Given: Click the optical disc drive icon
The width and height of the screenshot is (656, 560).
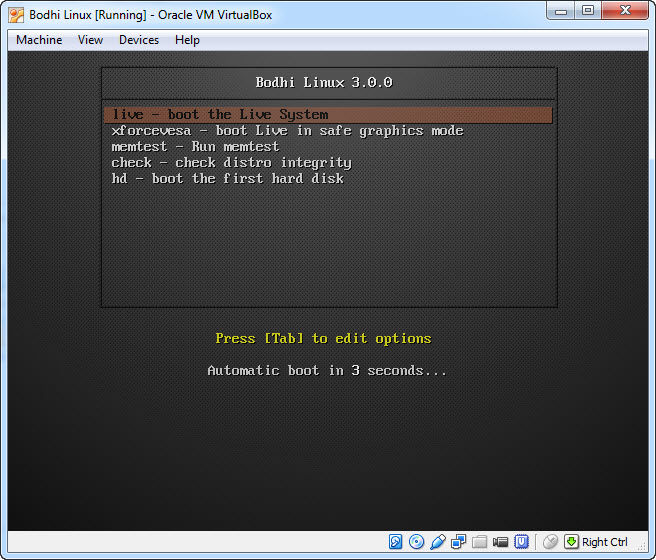Looking at the screenshot, I should tap(416, 542).
